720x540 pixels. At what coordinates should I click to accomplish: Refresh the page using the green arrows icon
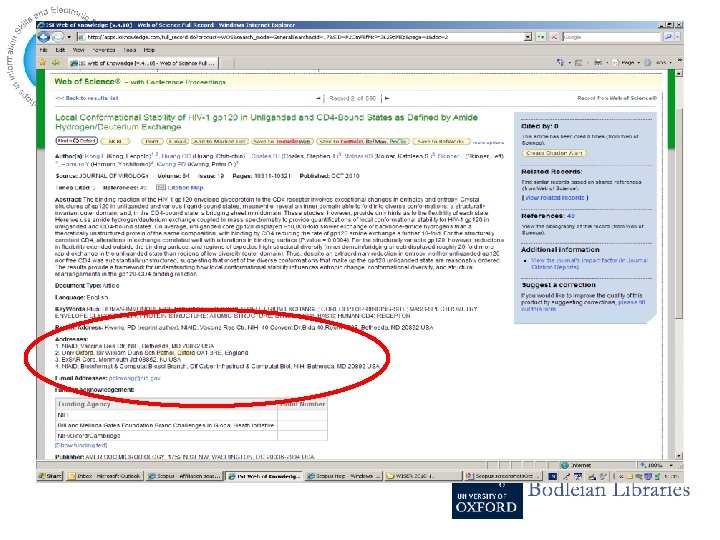tap(541, 37)
